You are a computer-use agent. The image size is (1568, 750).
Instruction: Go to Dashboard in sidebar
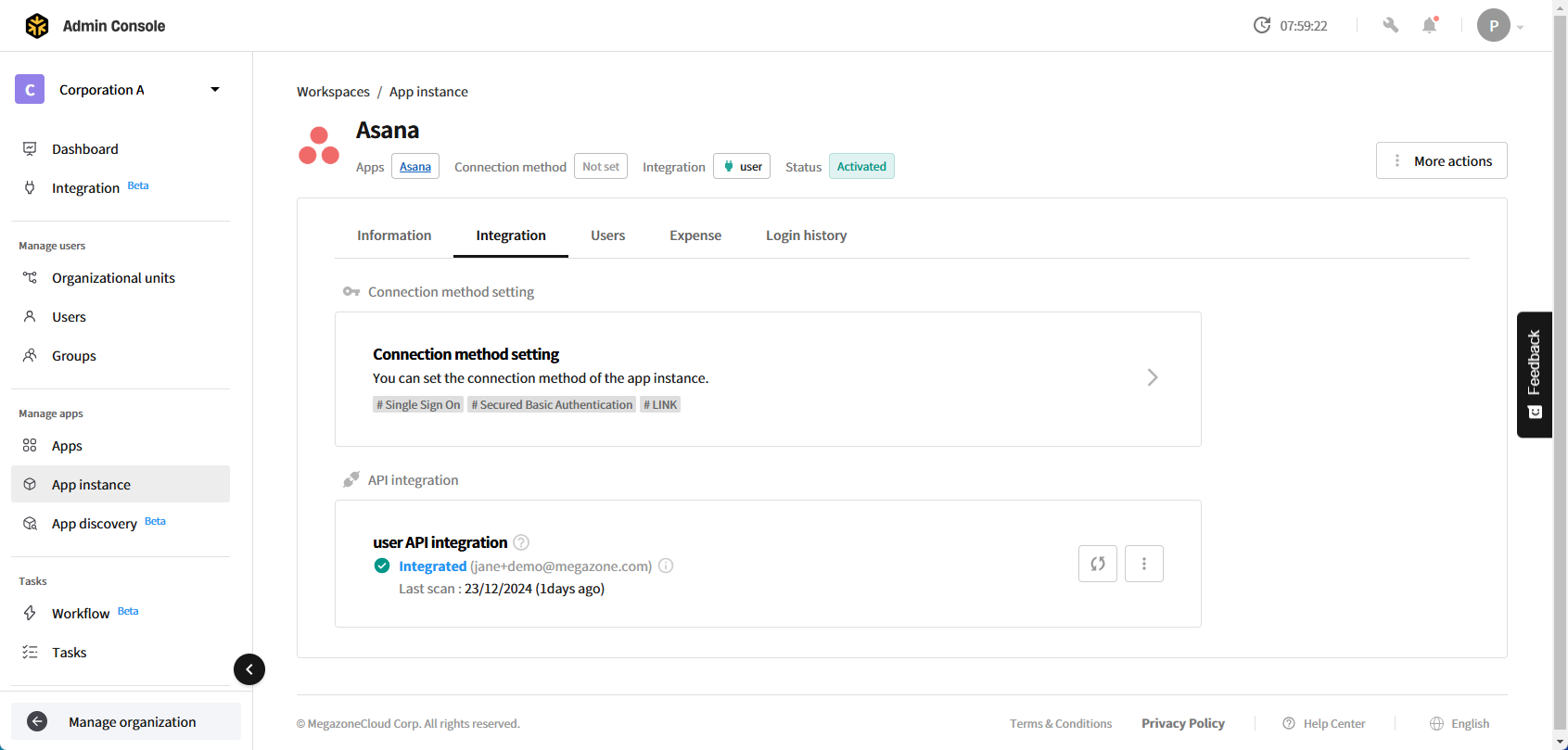click(121, 149)
